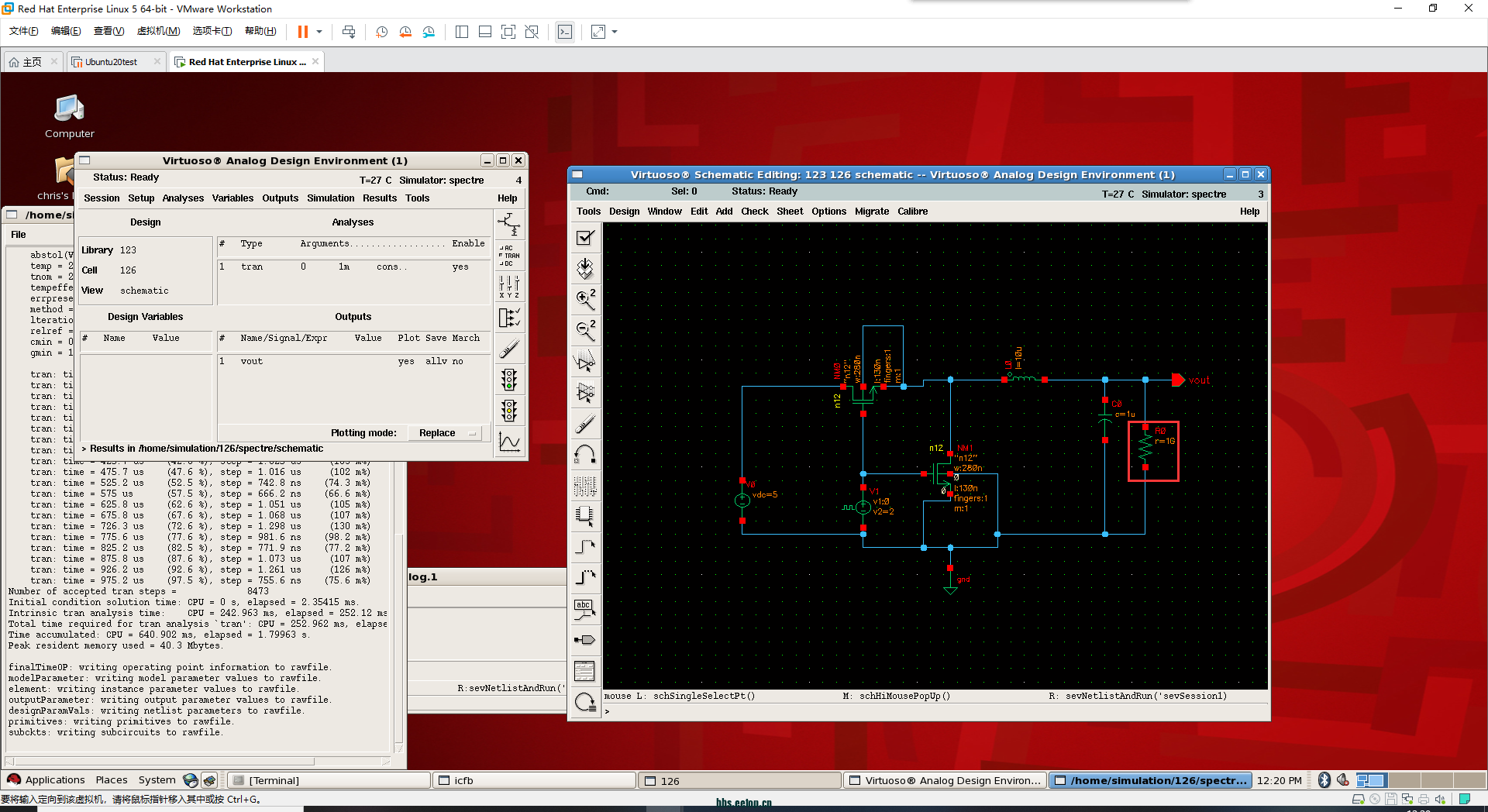Select the Stretch tool in schematic toolbar
Image resolution: width=1488 pixels, height=812 pixels.
click(x=585, y=362)
